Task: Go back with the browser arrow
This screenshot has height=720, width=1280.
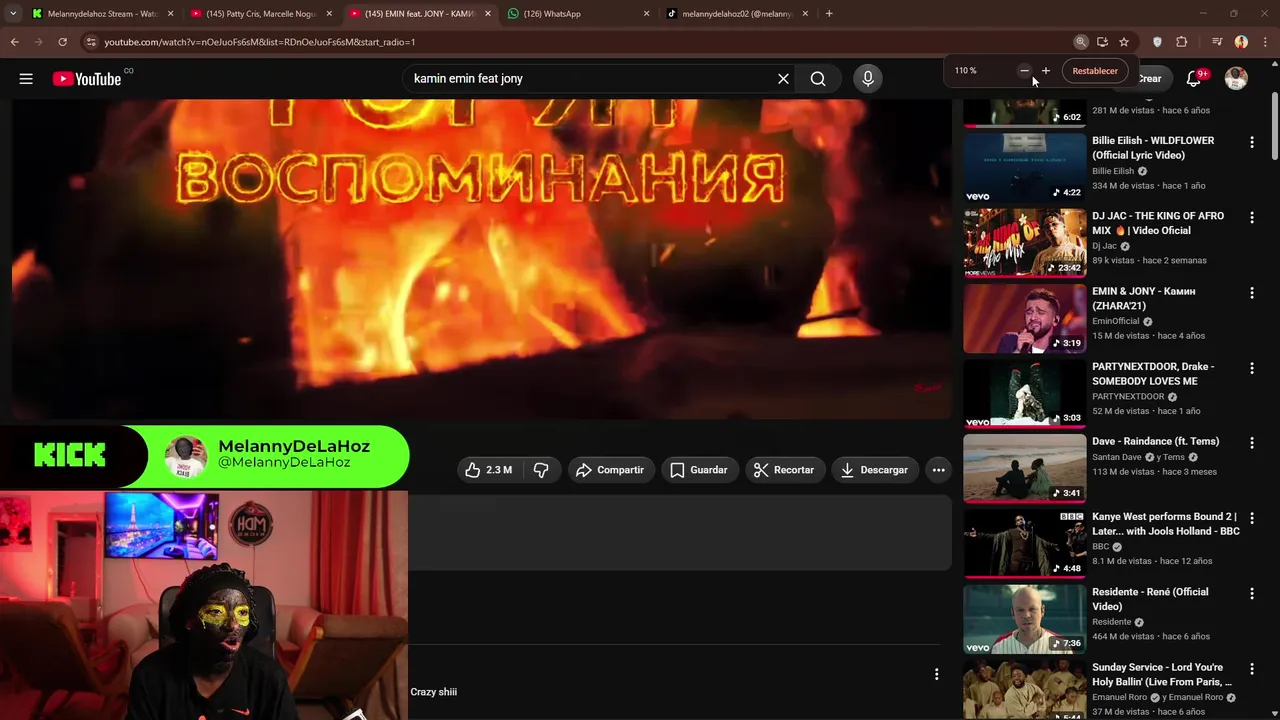Action: (15, 42)
